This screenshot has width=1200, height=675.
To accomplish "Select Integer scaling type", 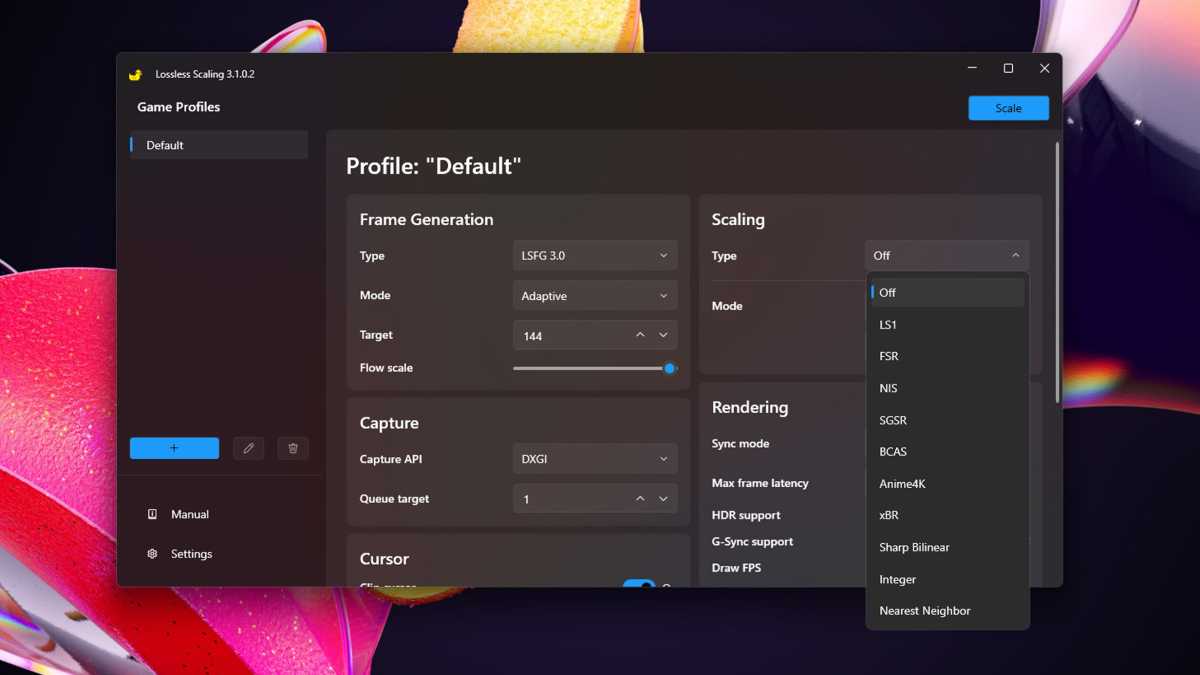I will [947, 579].
